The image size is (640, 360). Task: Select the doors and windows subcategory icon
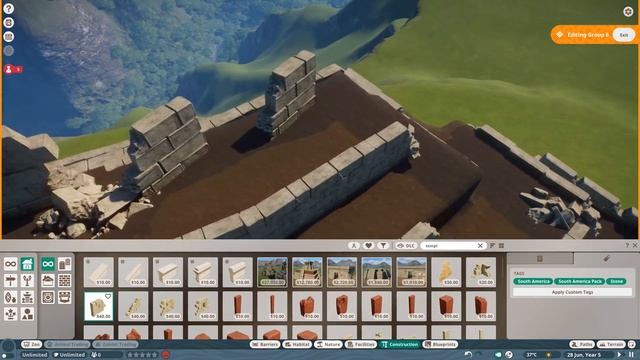coord(64,264)
